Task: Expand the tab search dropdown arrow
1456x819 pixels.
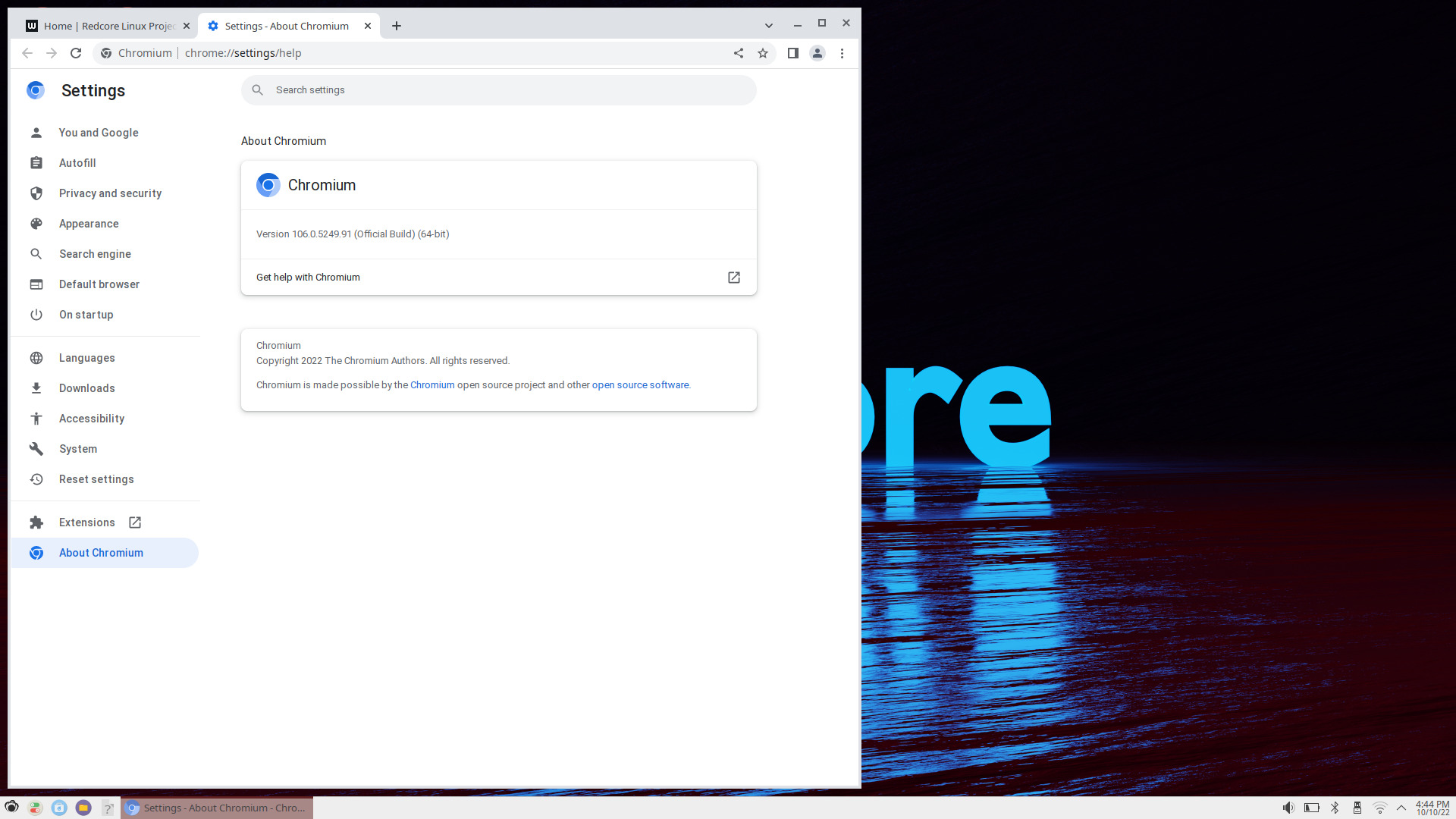Action: (769, 26)
